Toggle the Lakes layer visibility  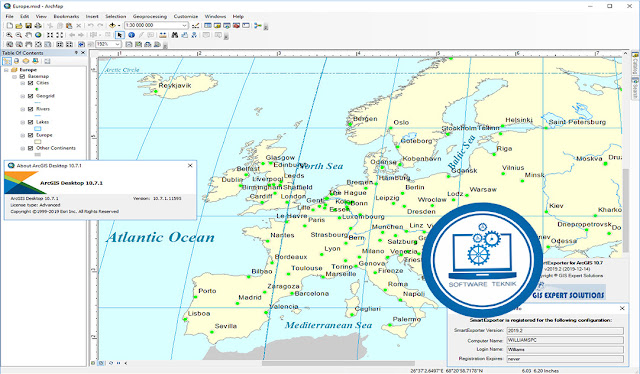(30, 122)
